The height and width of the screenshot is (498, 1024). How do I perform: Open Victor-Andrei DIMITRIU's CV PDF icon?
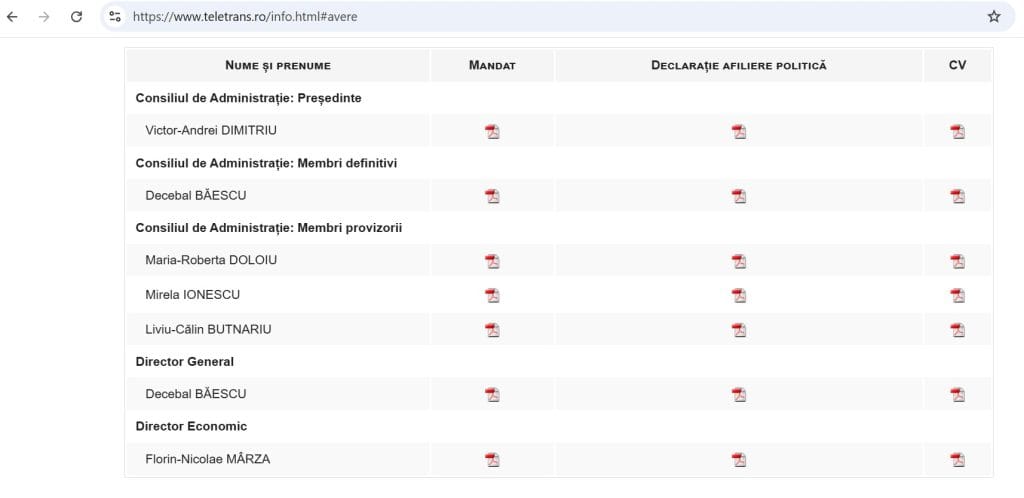coord(957,132)
